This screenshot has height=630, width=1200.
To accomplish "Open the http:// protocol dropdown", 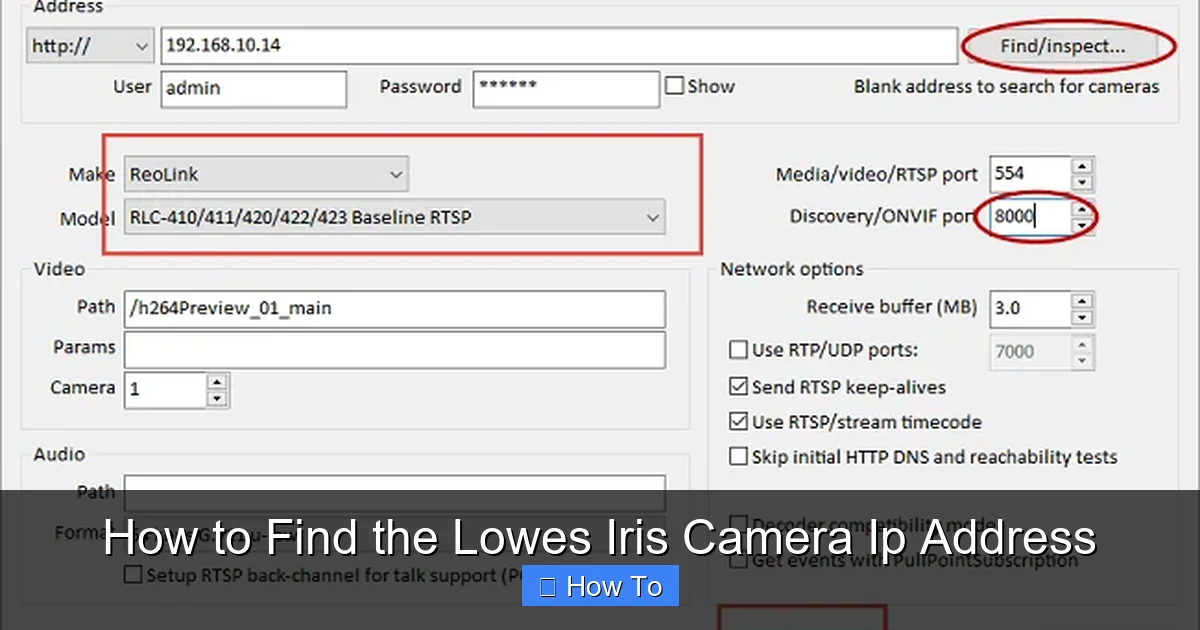I will click(x=89, y=46).
